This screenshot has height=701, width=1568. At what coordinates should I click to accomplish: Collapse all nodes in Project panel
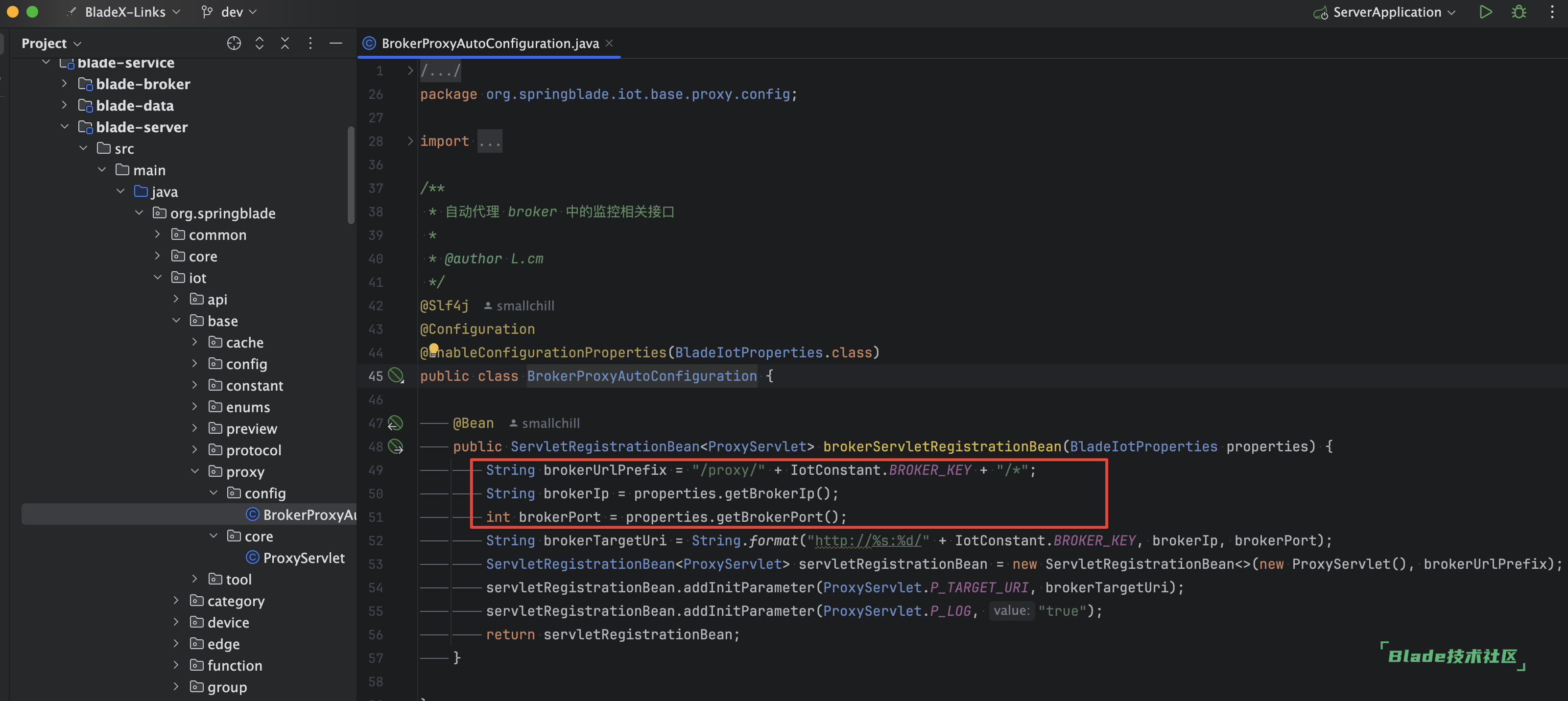(285, 43)
